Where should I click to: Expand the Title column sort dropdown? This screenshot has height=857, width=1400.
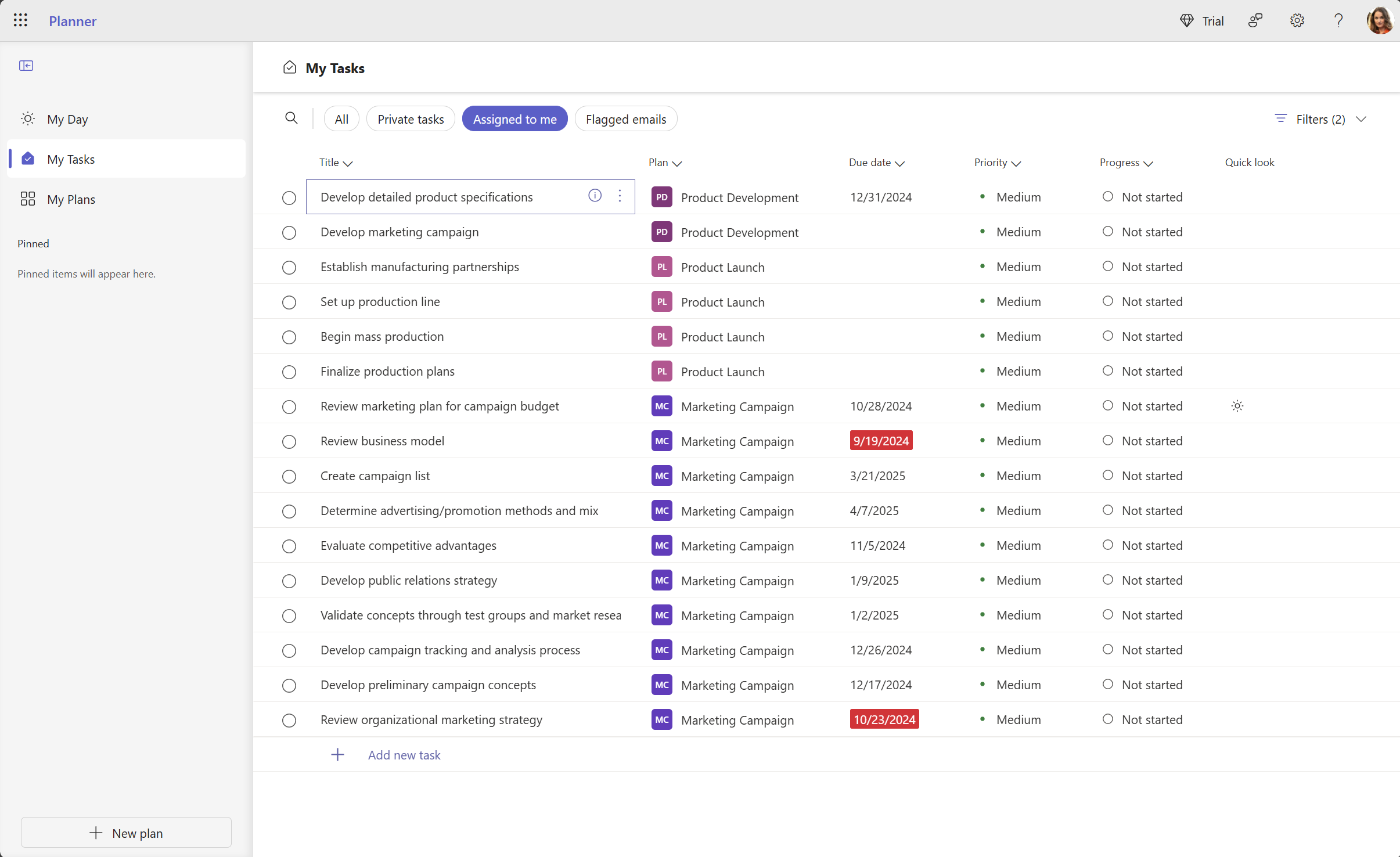point(348,163)
